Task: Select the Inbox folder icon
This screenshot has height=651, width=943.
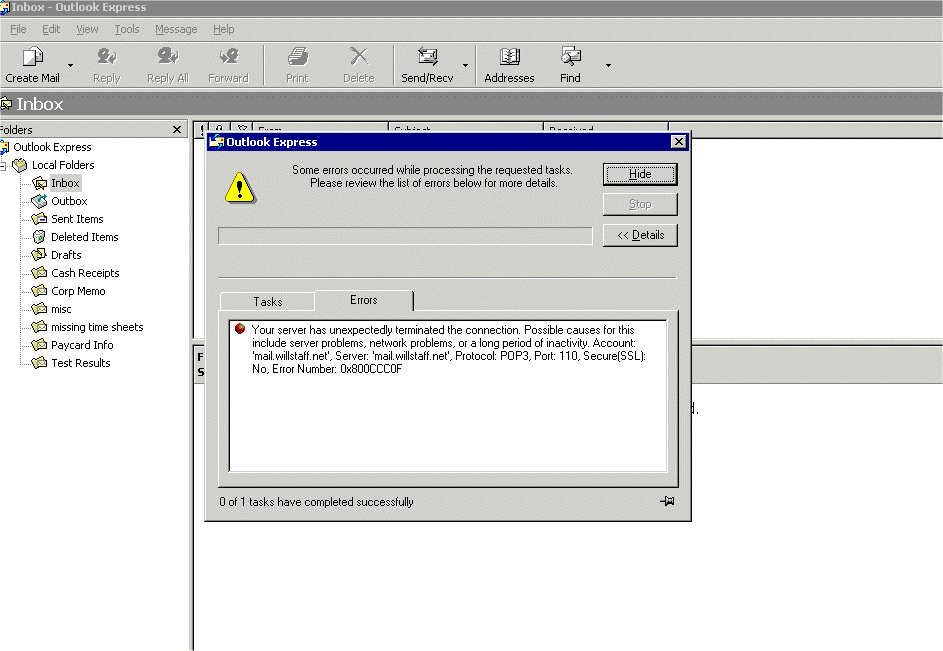Action: [40, 183]
